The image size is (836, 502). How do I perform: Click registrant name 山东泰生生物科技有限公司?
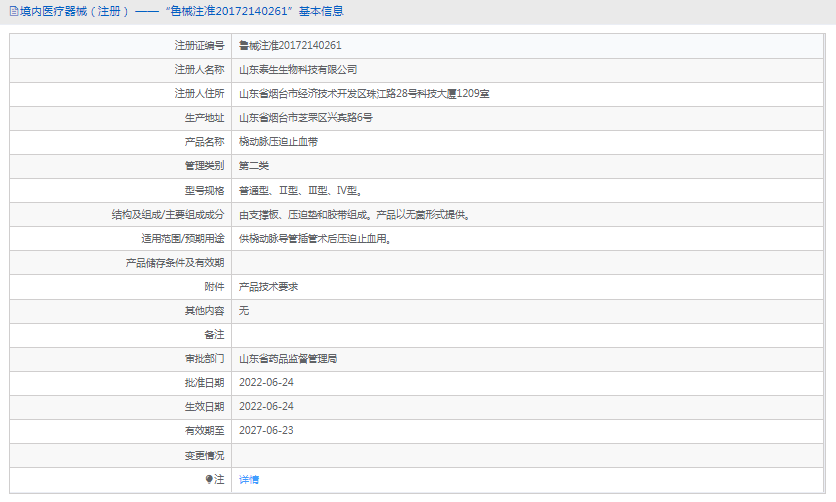point(298,70)
